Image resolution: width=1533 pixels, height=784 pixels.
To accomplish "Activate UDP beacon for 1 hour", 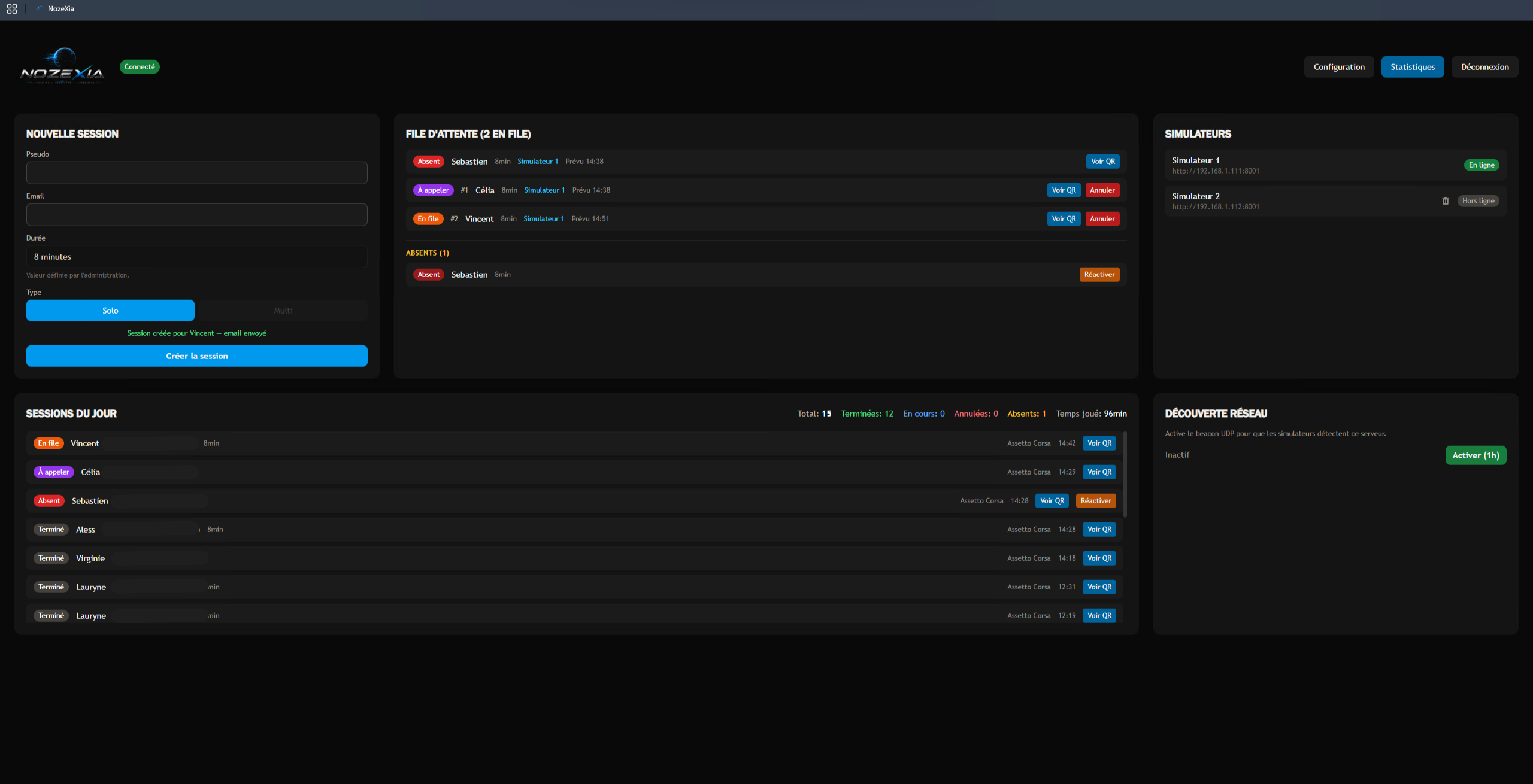I will (1476, 455).
